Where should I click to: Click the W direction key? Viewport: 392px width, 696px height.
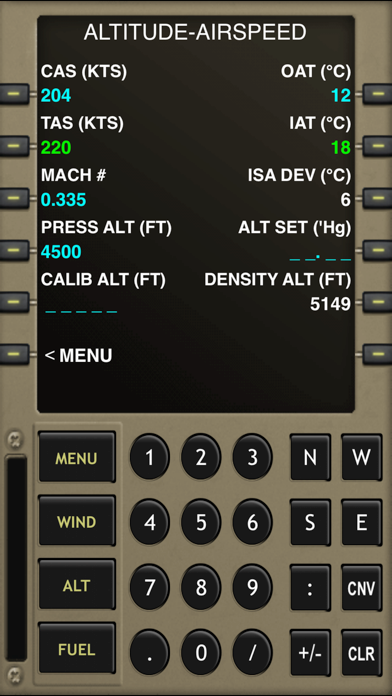pos(361,457)
